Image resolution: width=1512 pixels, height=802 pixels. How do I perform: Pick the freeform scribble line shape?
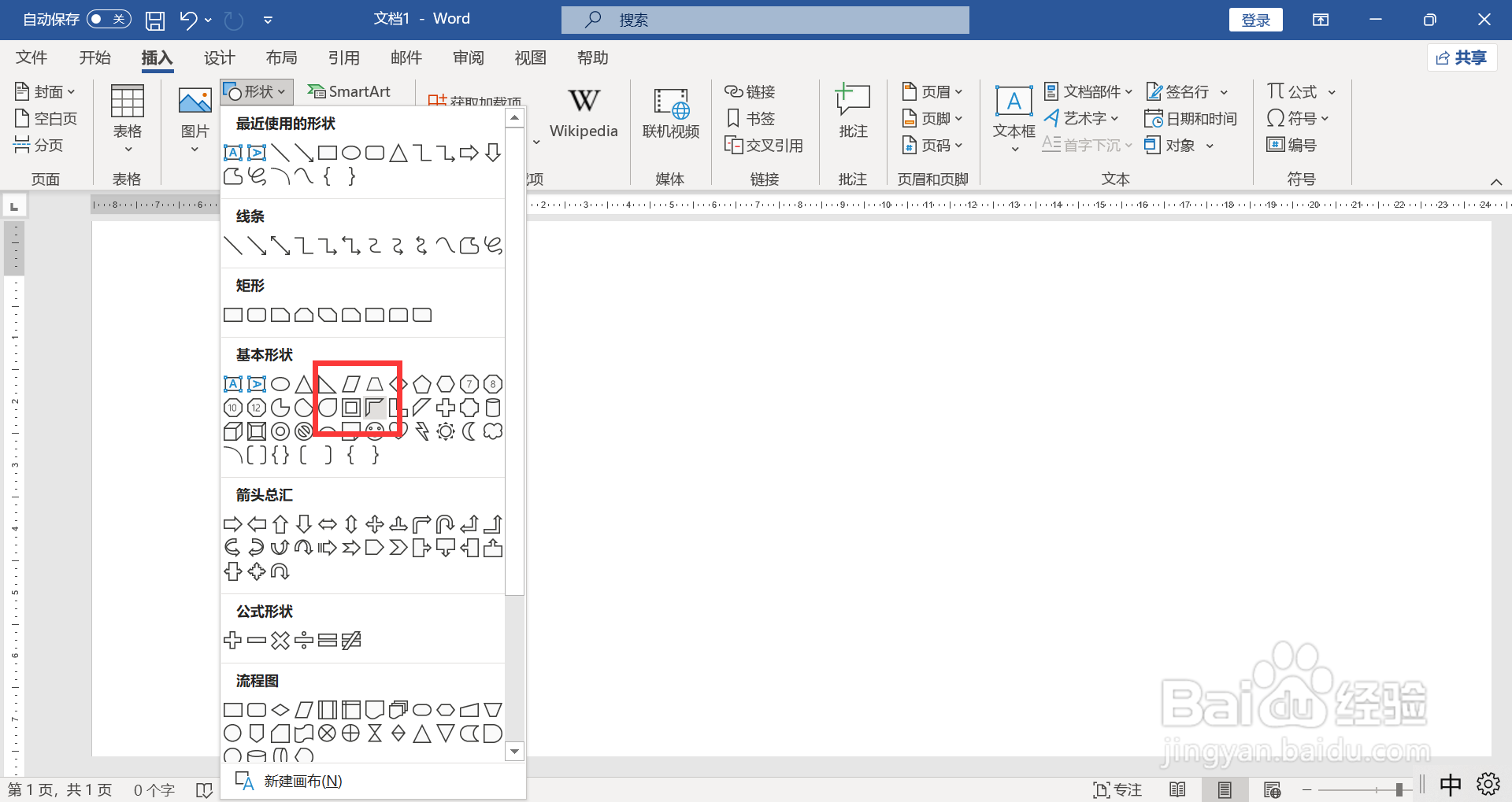coord(493,246)
